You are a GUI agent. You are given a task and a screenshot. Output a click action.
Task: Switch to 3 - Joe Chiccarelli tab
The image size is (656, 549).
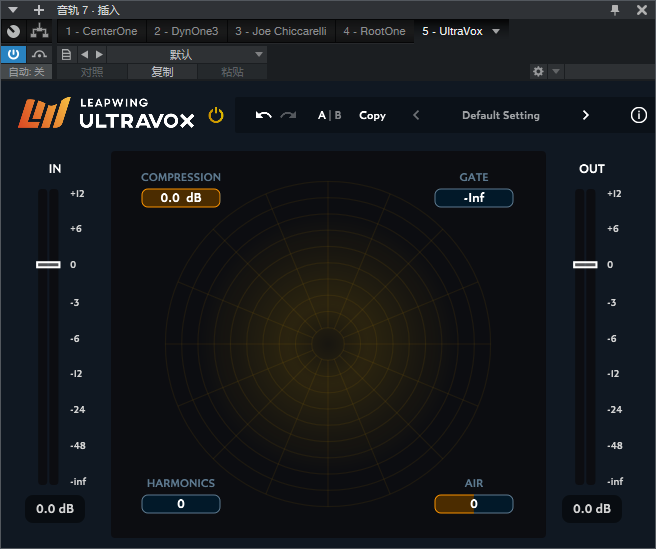(x=281, y=31)
